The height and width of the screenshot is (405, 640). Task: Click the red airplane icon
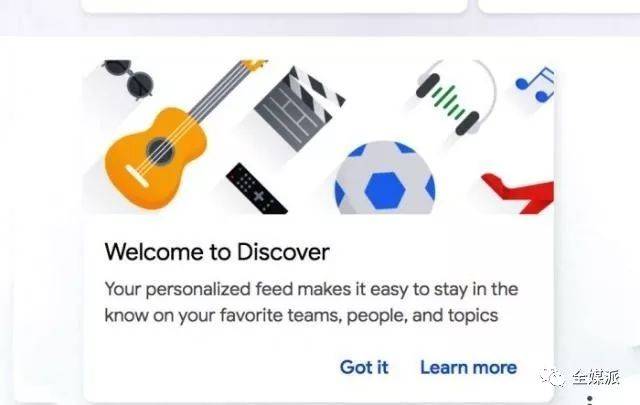tap(518, 194)
